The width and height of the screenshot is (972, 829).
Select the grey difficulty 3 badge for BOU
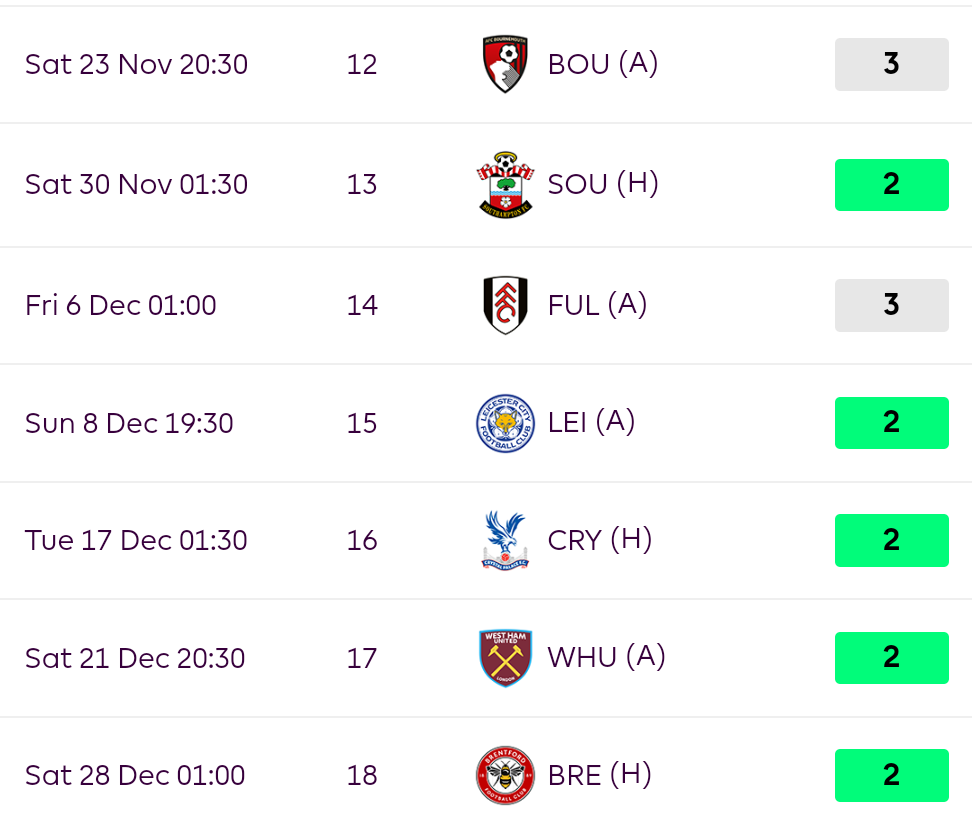pos(891,64)
